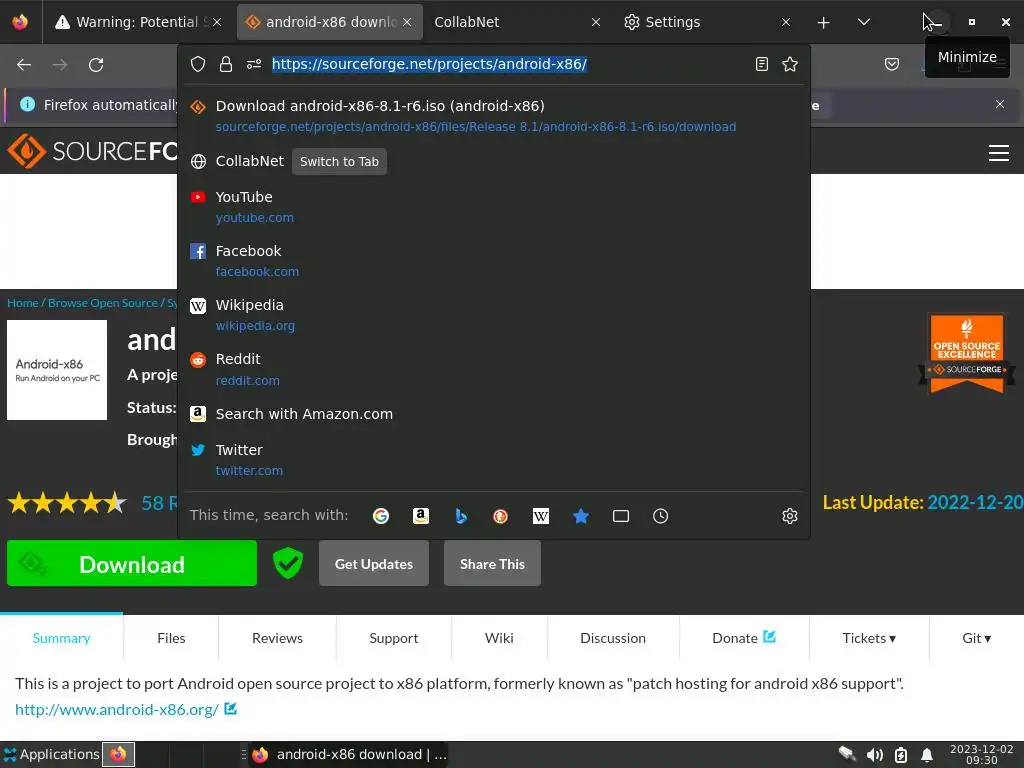Expand the Git dropdown tab

point(976,638)
